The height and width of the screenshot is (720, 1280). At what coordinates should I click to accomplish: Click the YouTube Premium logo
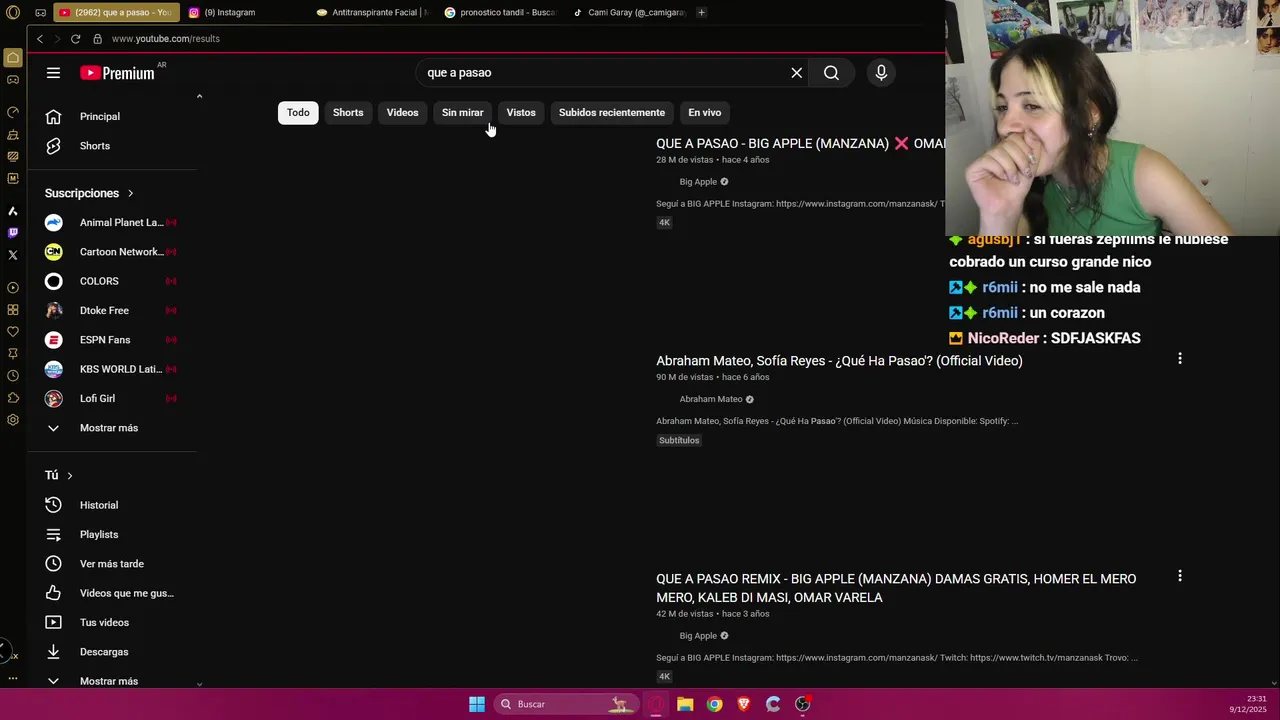point(118,73)
